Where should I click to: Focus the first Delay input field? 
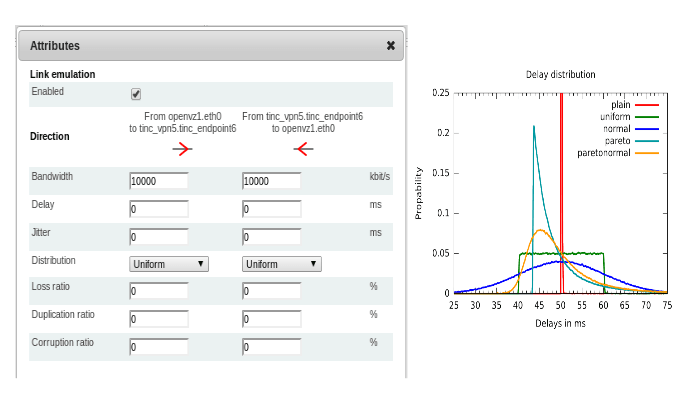pyautogui.click(x=159, y=209)
